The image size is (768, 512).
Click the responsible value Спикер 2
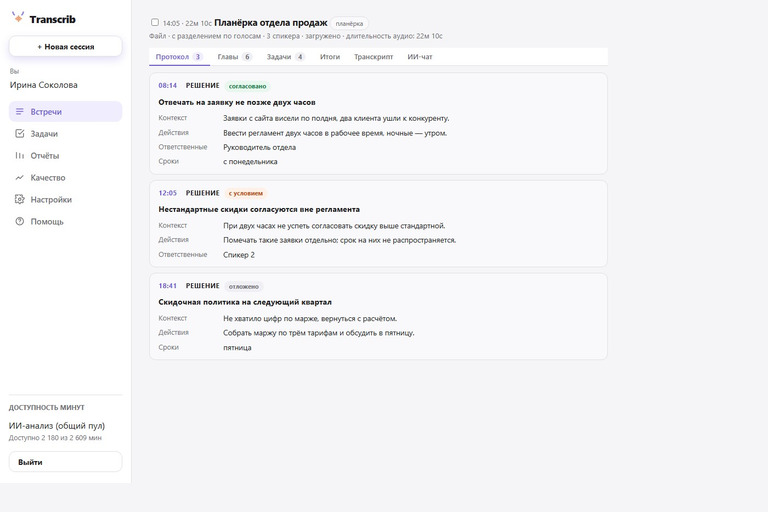[x=239, y=255]
